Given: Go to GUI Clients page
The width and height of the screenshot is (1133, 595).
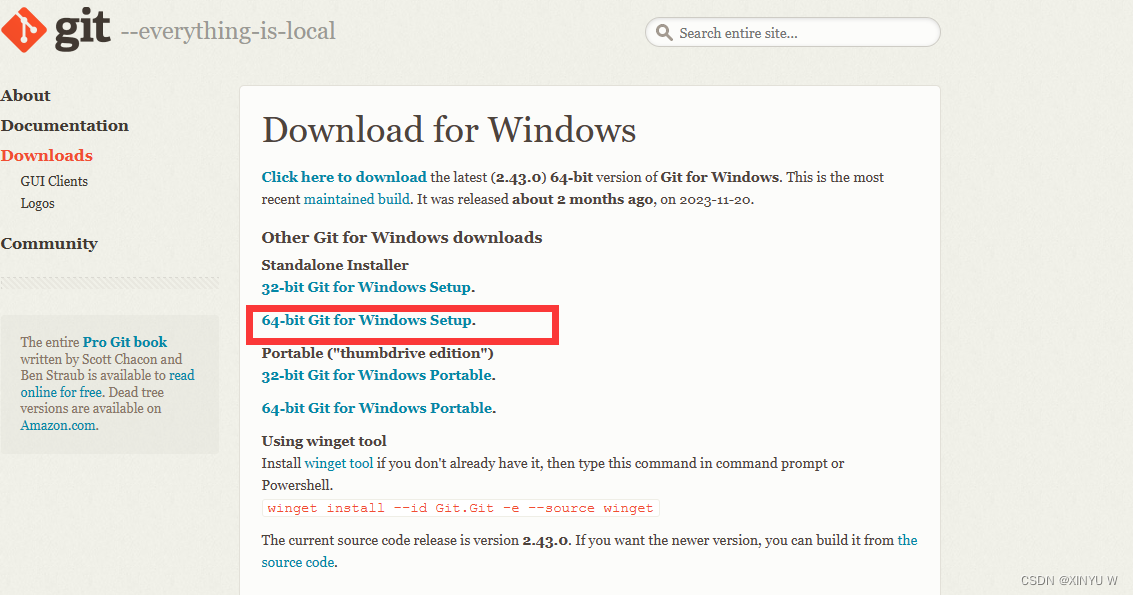Looking at the screenshot, I should click(54, 181).
